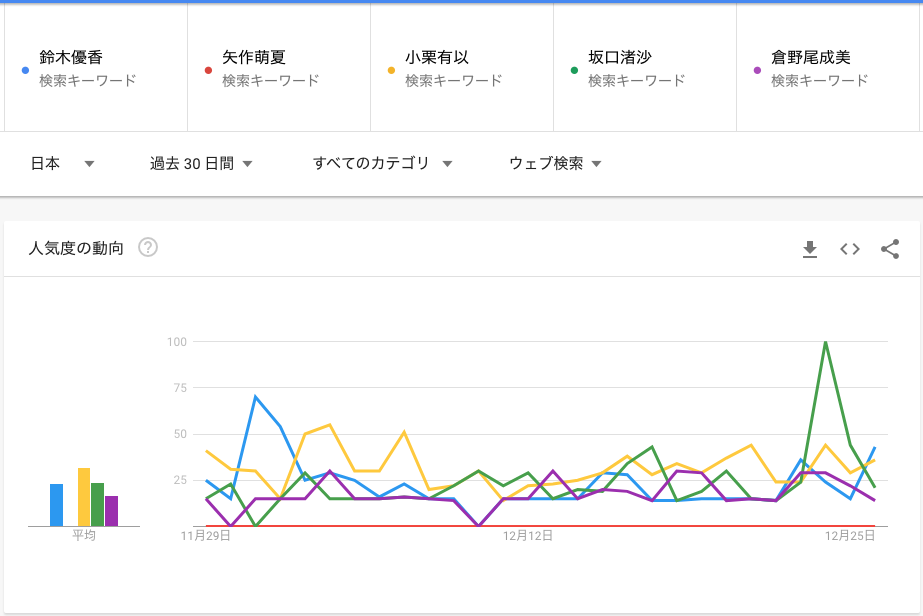
Task: Click the green line peak at 100
Action: [x=825, y=343]
